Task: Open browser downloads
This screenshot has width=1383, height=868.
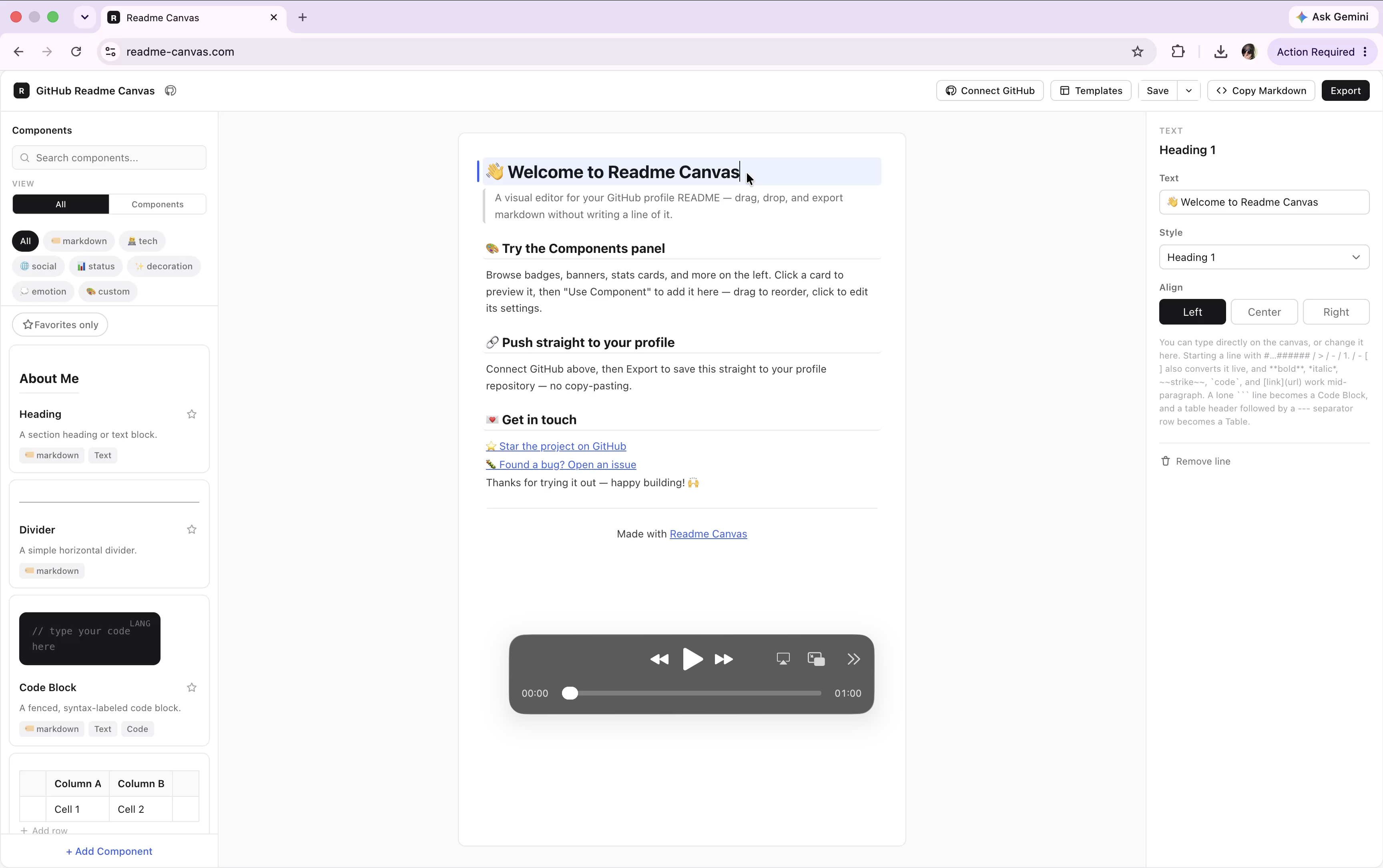Action: tap(1220, 52)
